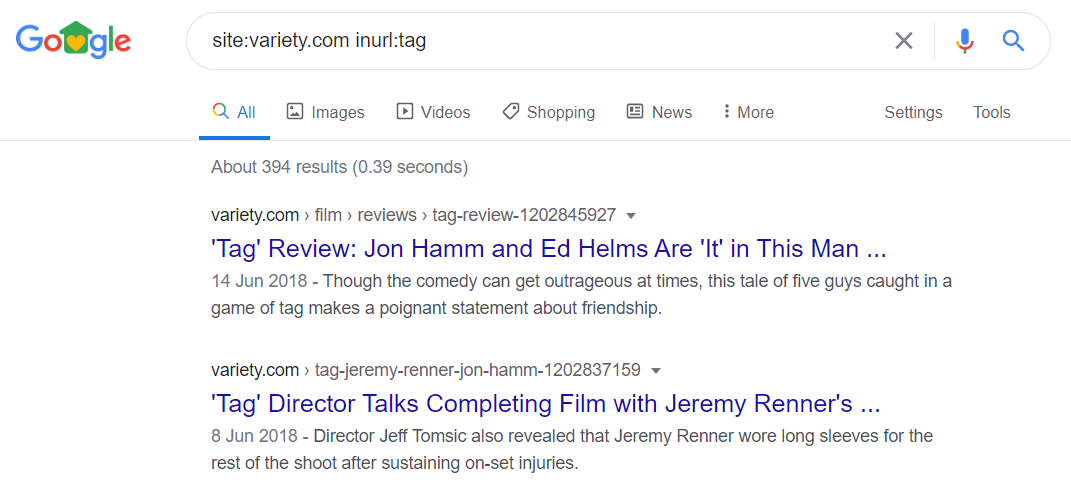Open the More search categories menu
This screenshot has width=1071, height=487.
tap(748, 112)
